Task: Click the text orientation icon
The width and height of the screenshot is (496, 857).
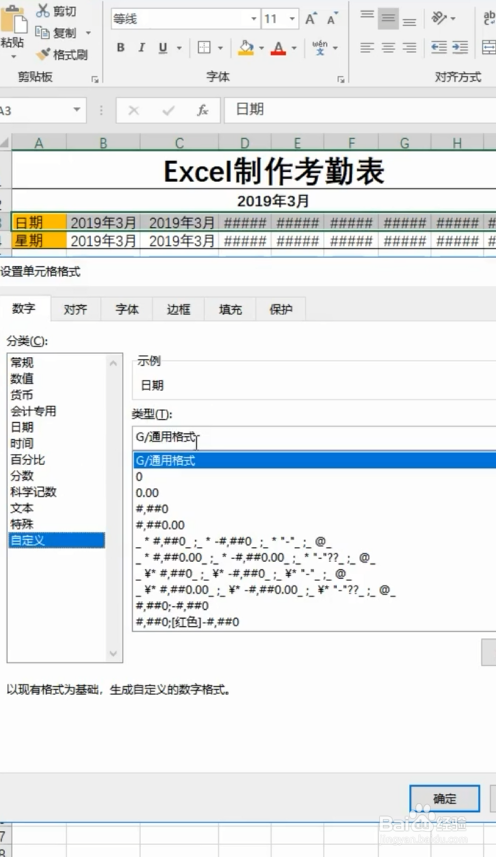Action: pyautogui.click(x=440, y=19)
